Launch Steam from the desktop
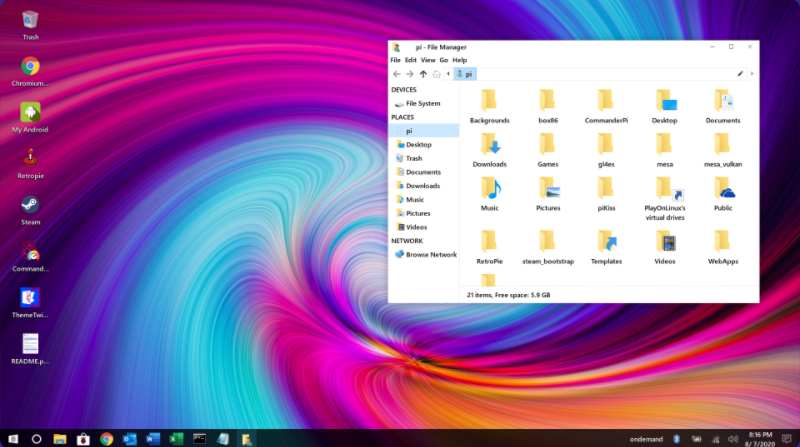This screenshot has width=800, height=447. pyautogui.click(x=30, y=206)
